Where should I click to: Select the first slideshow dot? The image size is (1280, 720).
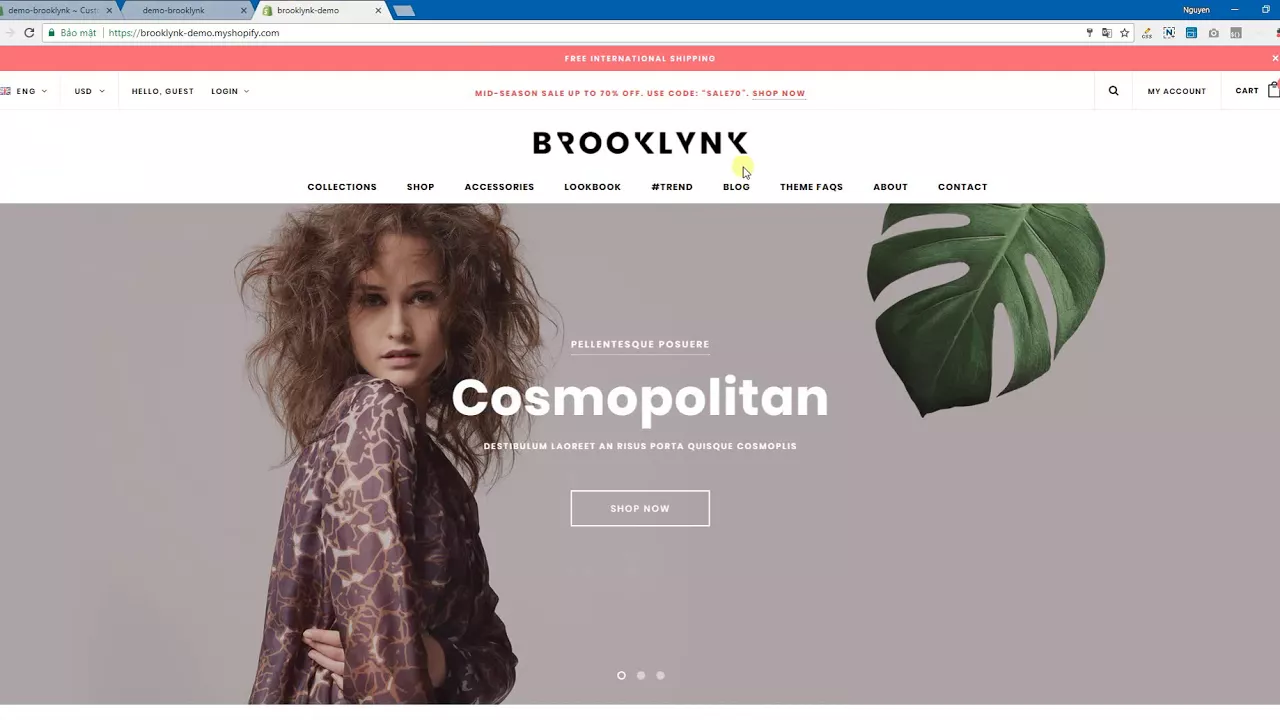pos(621,675)
